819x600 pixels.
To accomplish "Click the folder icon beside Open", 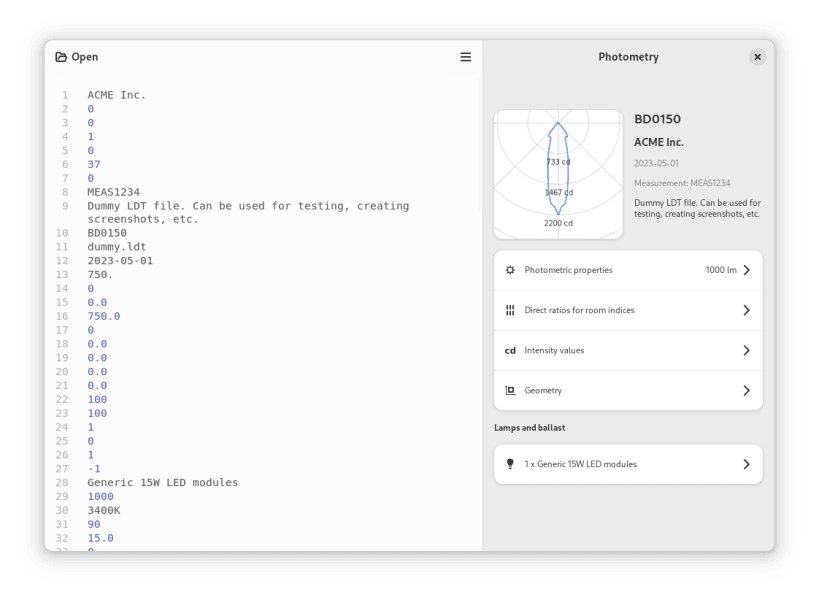I will pyautogui.click(x=62, y=57).
